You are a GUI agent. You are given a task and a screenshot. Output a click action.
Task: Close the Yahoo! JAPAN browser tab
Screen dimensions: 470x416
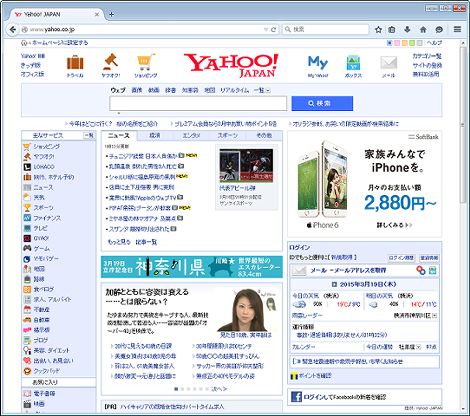tap(97, 14)
